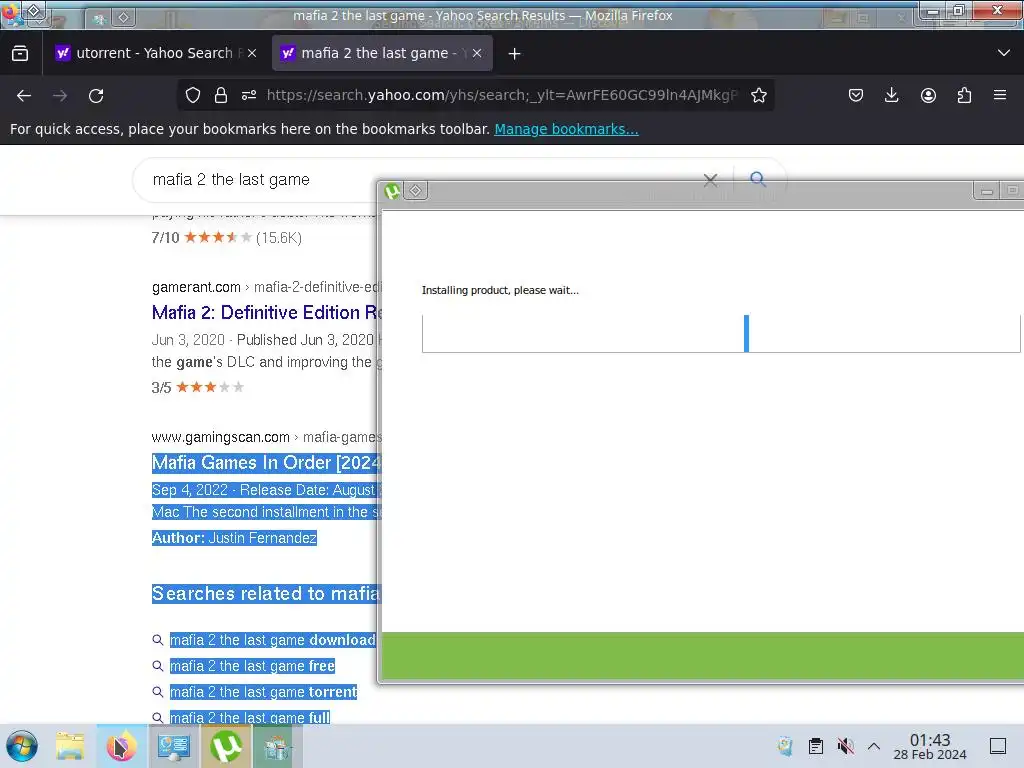Screen dimensions: 1024x768
Task: Open Firefox View icon beside the tabs
Action: point(20,53)
